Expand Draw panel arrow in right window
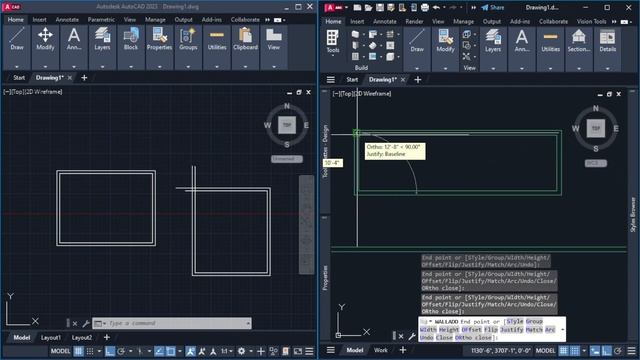 [417, 68]
